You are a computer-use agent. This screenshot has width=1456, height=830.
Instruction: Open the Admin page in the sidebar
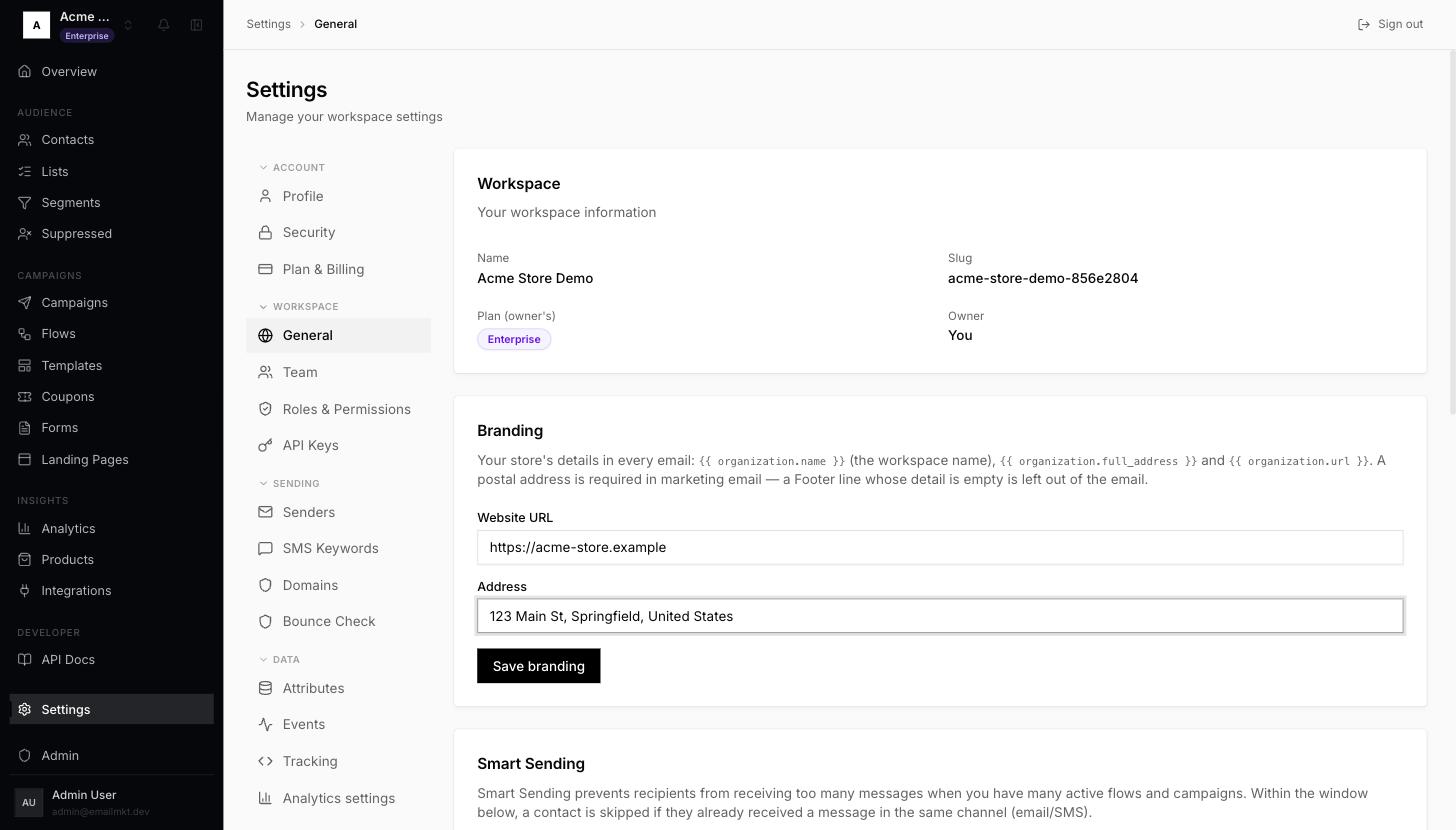point(112,756)
